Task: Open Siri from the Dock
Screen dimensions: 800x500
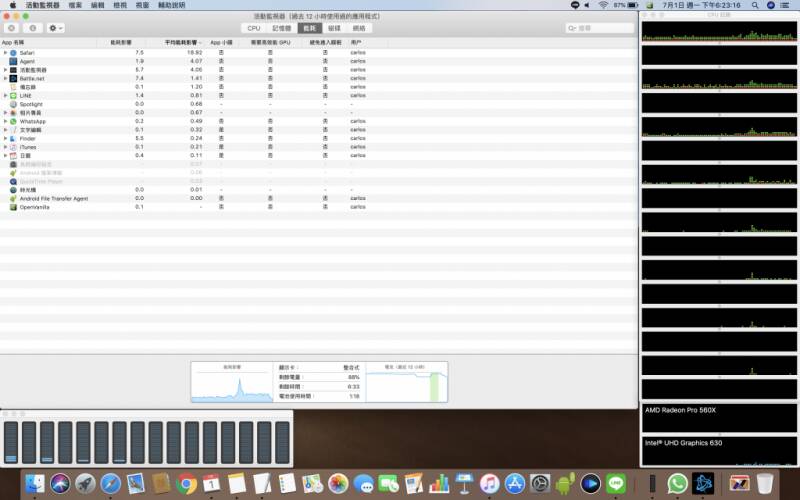Action: (60, 483)
